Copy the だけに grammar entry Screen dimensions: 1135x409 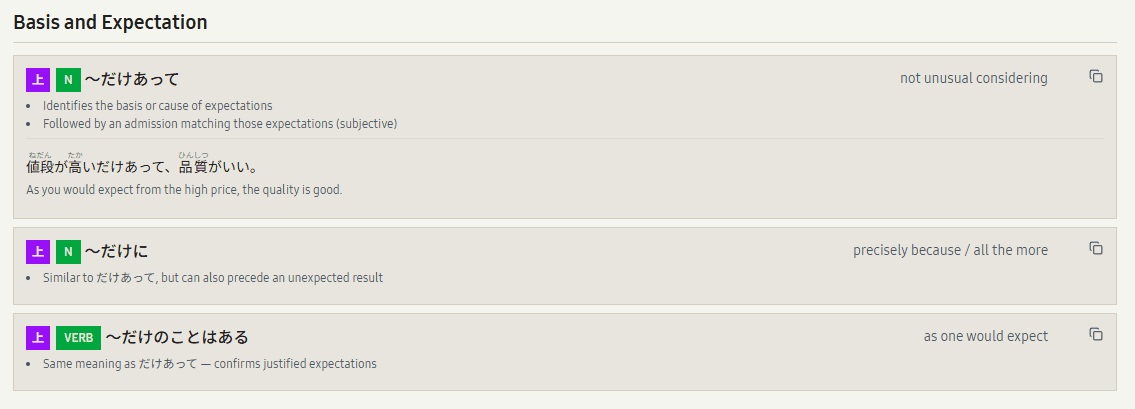tap(1096, 249)
